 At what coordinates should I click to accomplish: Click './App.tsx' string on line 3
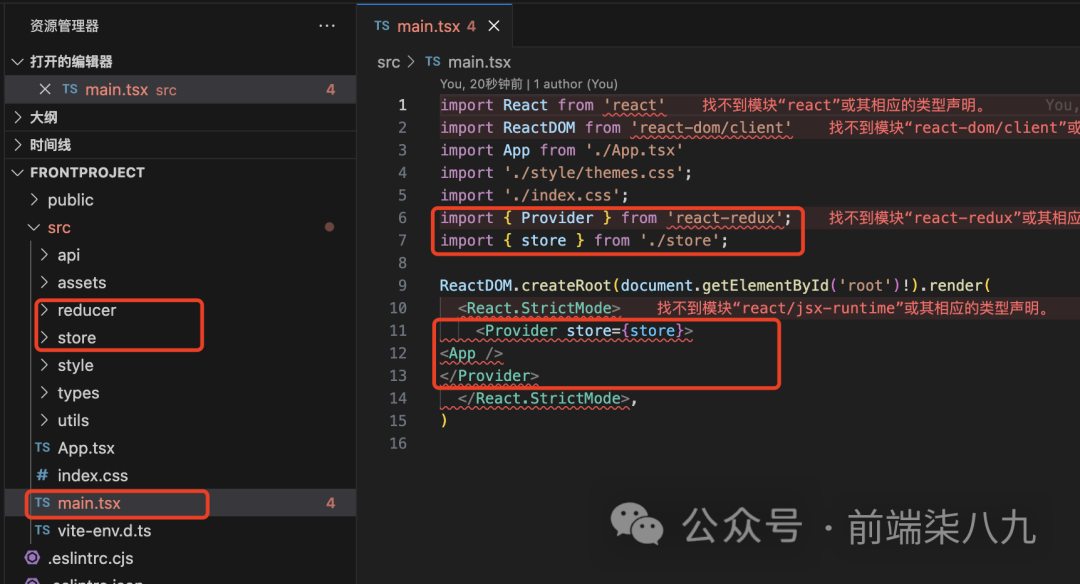pyautogui.click(x=634, y=150)
